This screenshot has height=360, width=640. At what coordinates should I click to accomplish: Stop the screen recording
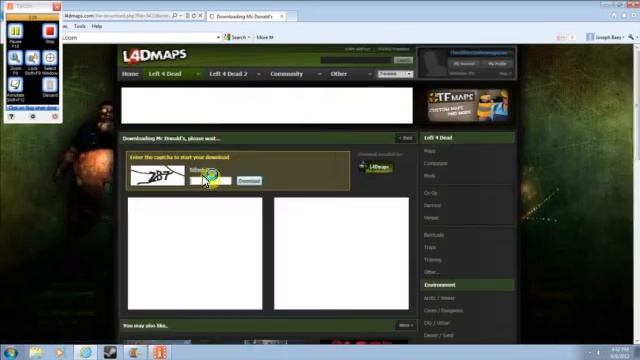pos(50,31)
